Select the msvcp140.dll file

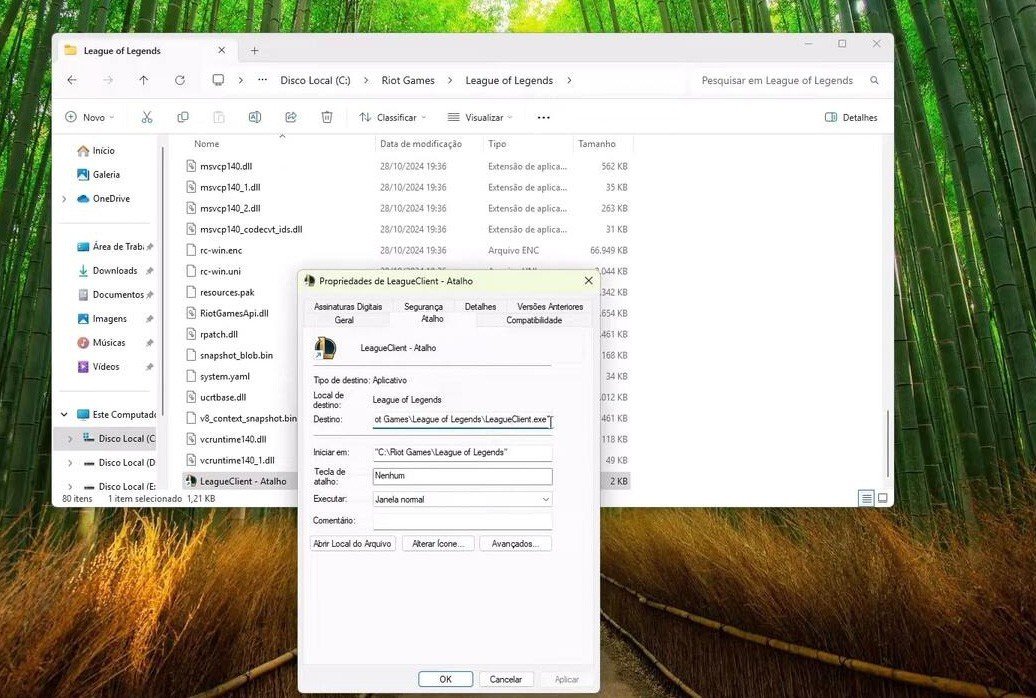point(226,167)
